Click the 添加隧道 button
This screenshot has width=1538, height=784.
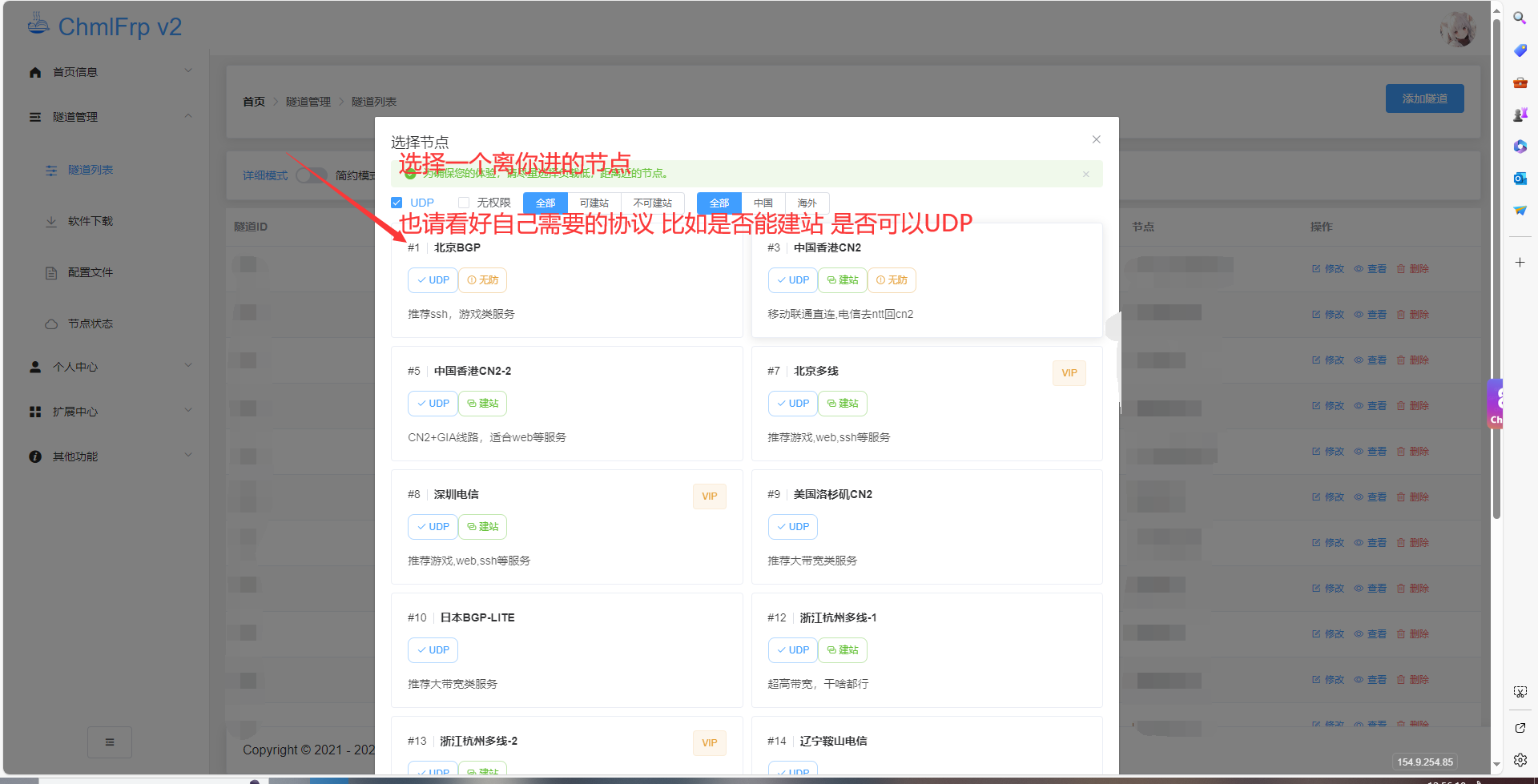tap(1424, 99)
